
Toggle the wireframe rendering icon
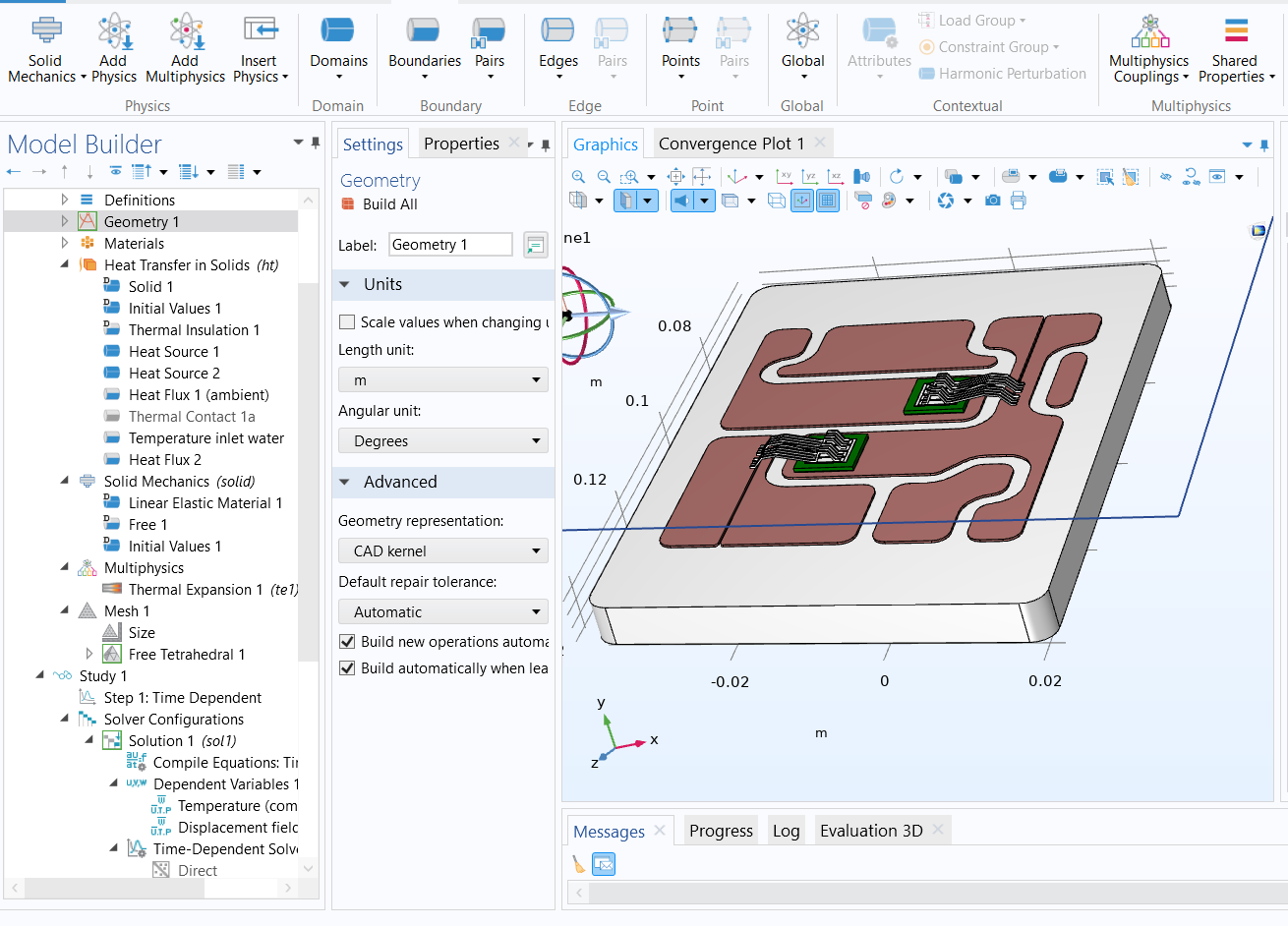point(777,201)
